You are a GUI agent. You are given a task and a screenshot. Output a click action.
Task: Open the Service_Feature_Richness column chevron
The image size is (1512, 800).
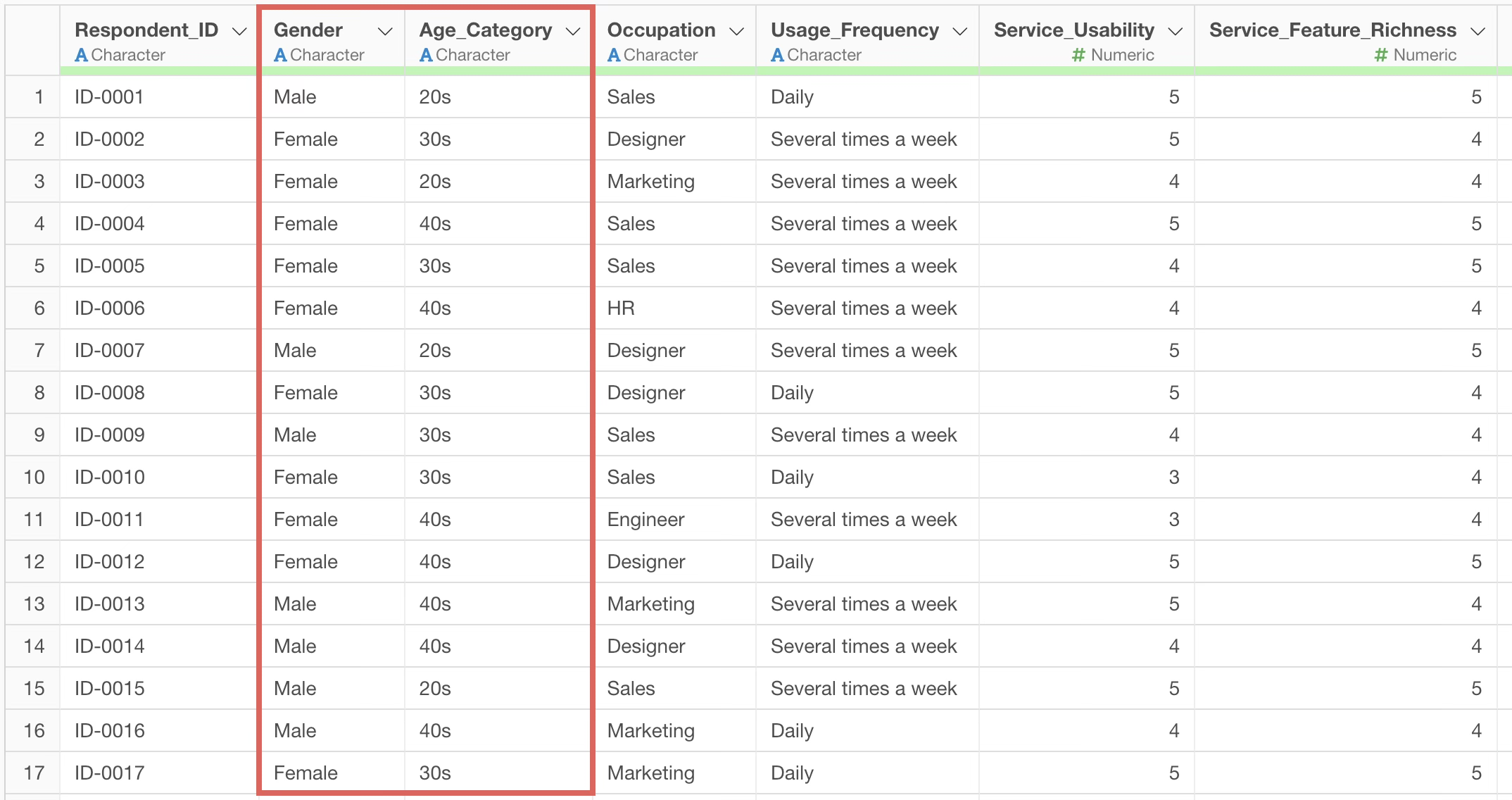[1478, 32]
